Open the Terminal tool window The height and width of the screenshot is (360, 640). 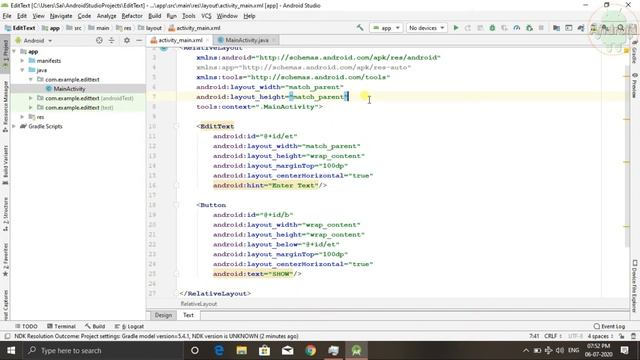click(61, 326)
